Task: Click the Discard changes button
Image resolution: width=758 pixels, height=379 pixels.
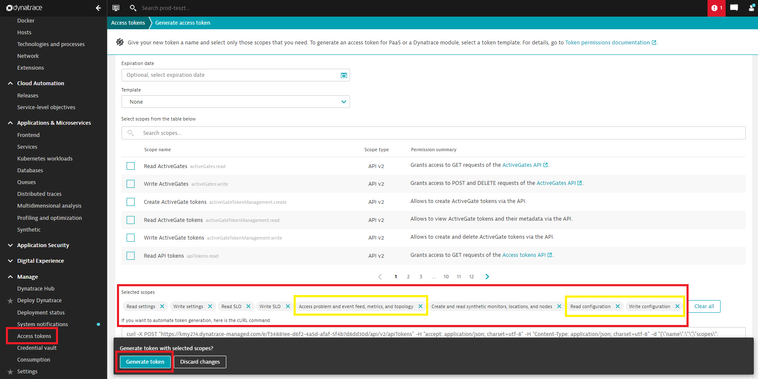Action: (200, 362)
